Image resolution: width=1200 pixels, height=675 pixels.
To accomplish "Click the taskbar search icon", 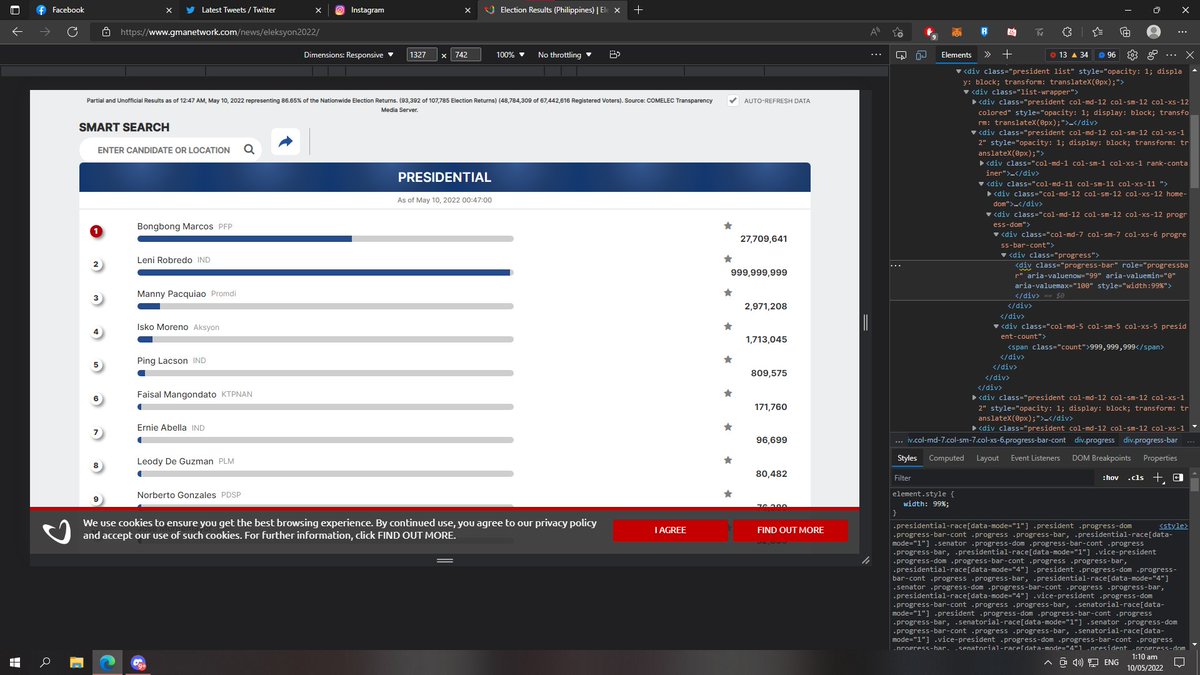I will 47,663.
